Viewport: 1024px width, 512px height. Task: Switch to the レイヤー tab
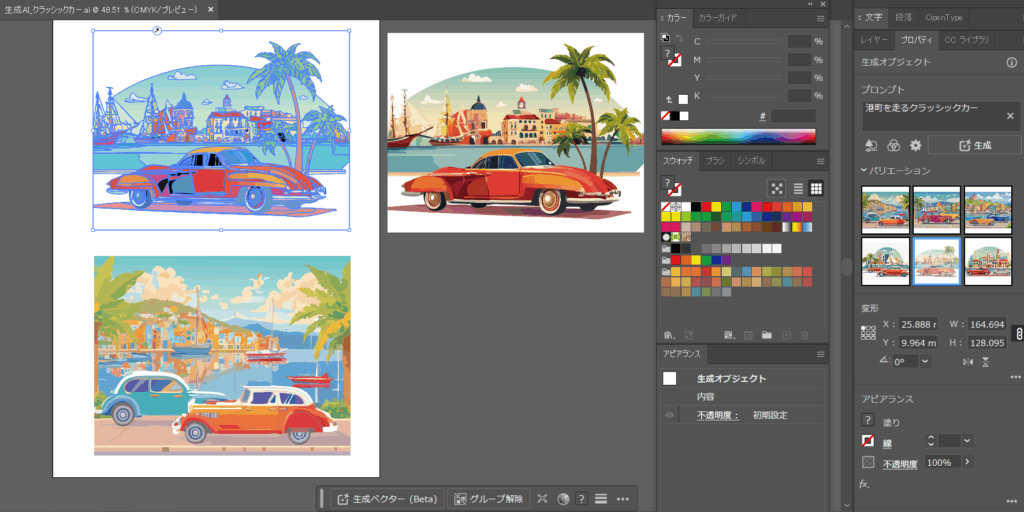click(874, 40)
